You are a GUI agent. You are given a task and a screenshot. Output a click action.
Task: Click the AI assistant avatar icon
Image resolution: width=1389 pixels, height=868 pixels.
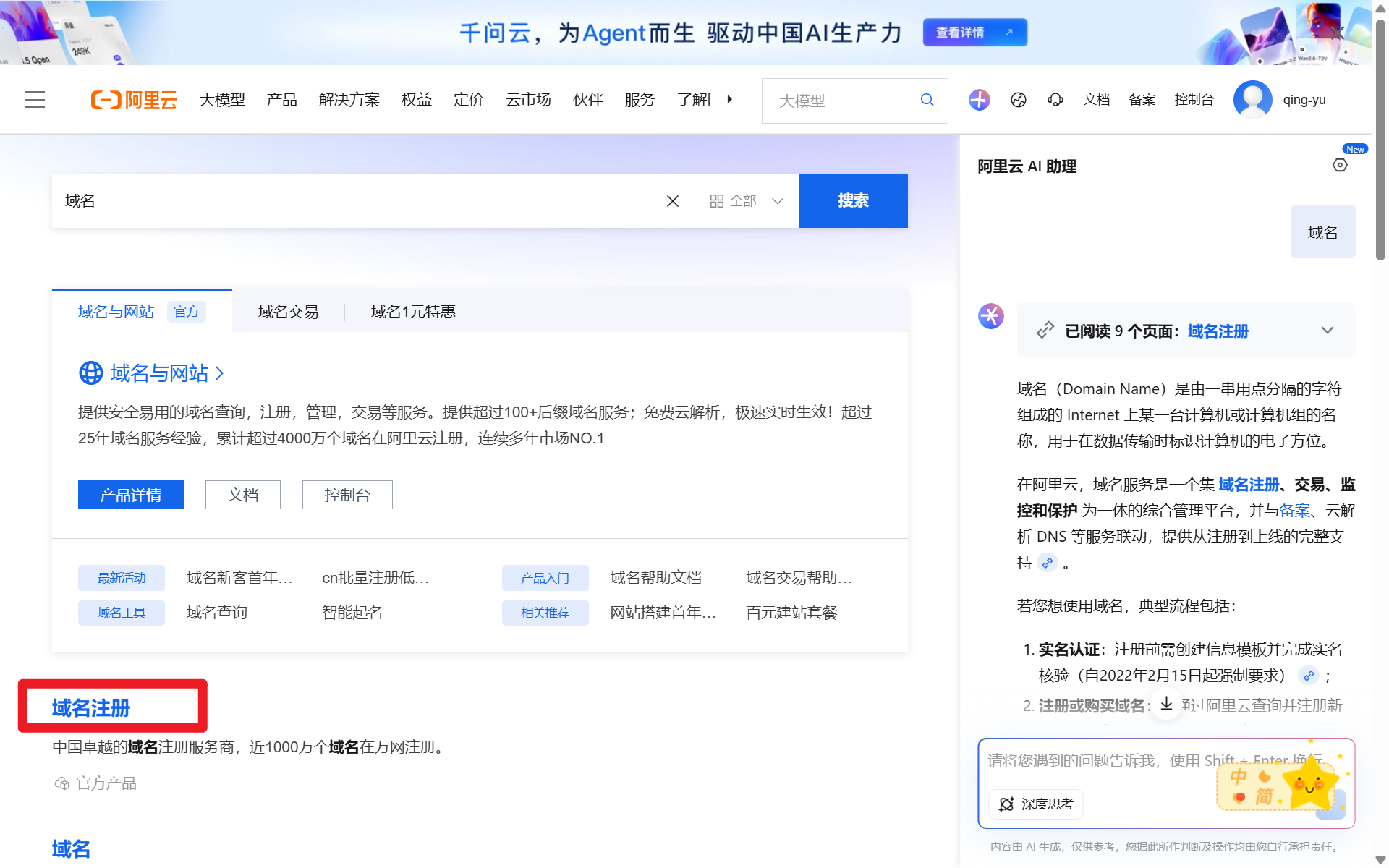991,316
